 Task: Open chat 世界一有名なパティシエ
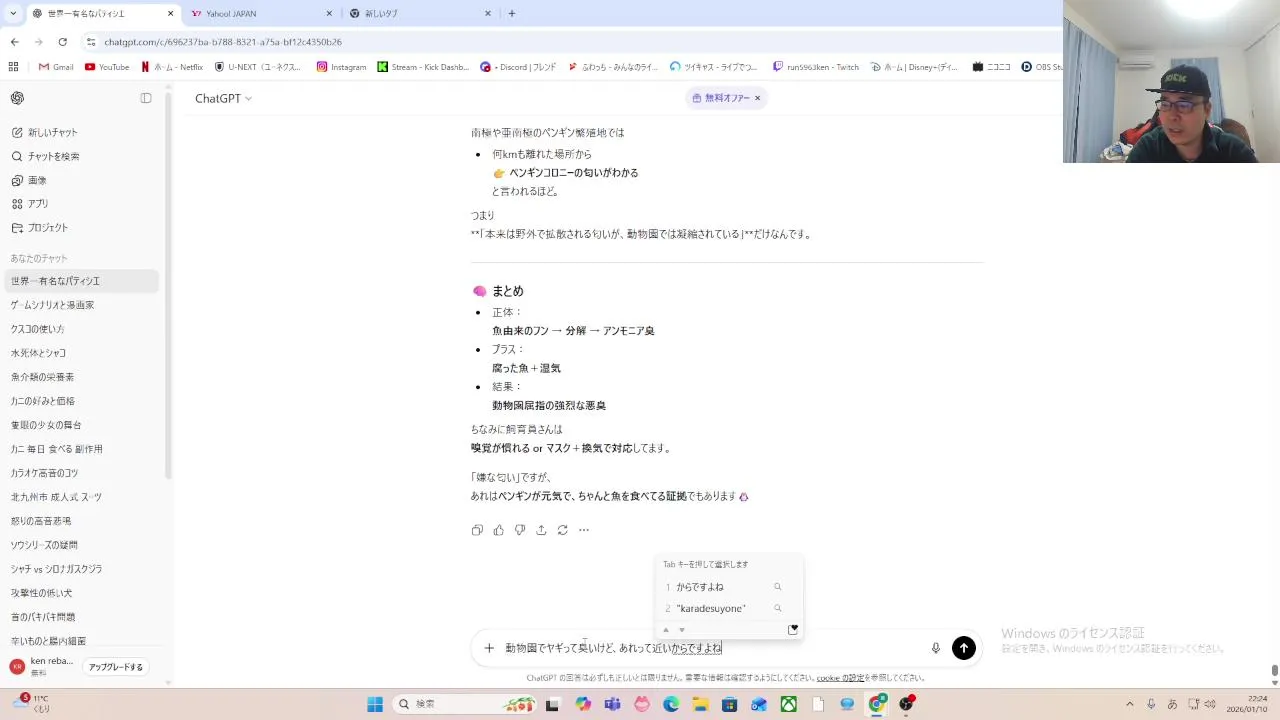(x=82, y=281)
